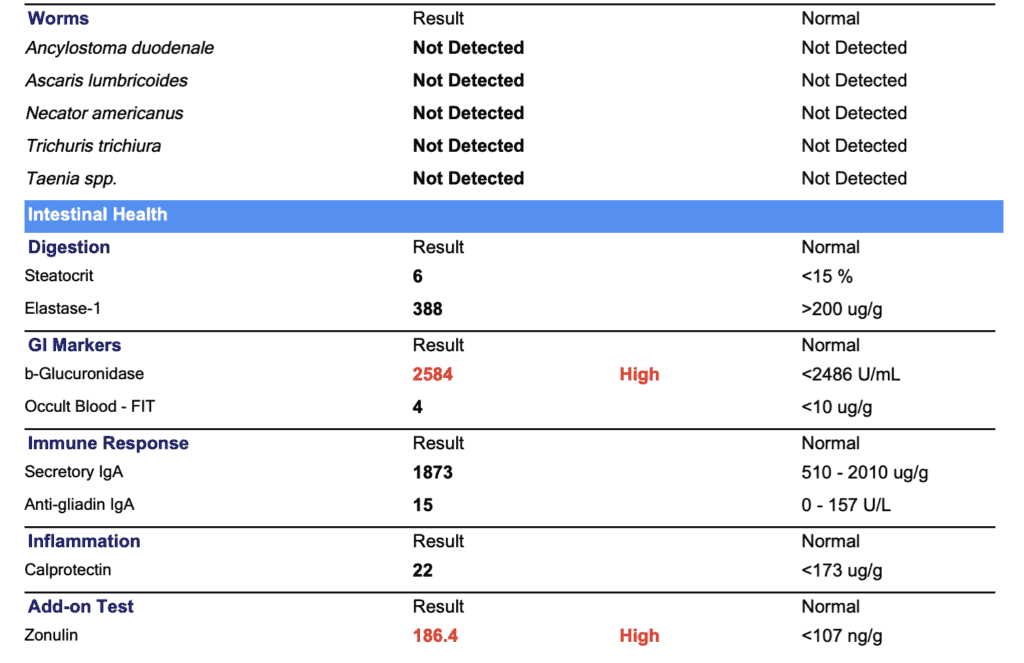Click the Secretory IgA value 1873
Viewport: 1024px width, 663px height.
click(432, 472)
